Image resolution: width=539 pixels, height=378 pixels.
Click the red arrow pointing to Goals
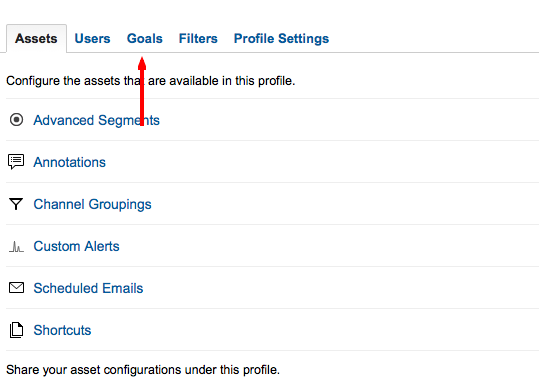[142, 91]
